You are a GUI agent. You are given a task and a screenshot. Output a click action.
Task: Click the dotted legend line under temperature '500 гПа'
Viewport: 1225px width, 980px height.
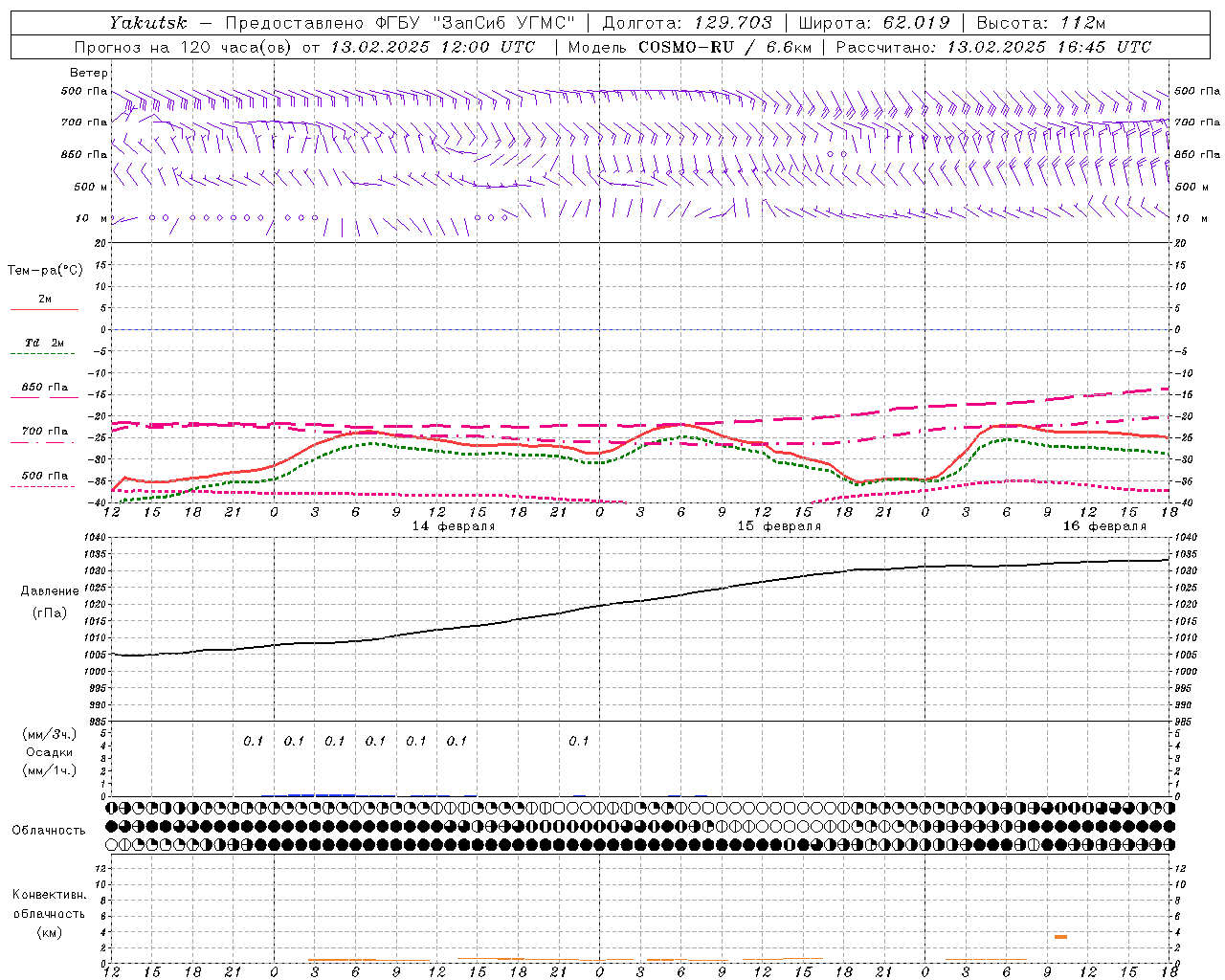(x=42, y=486)
